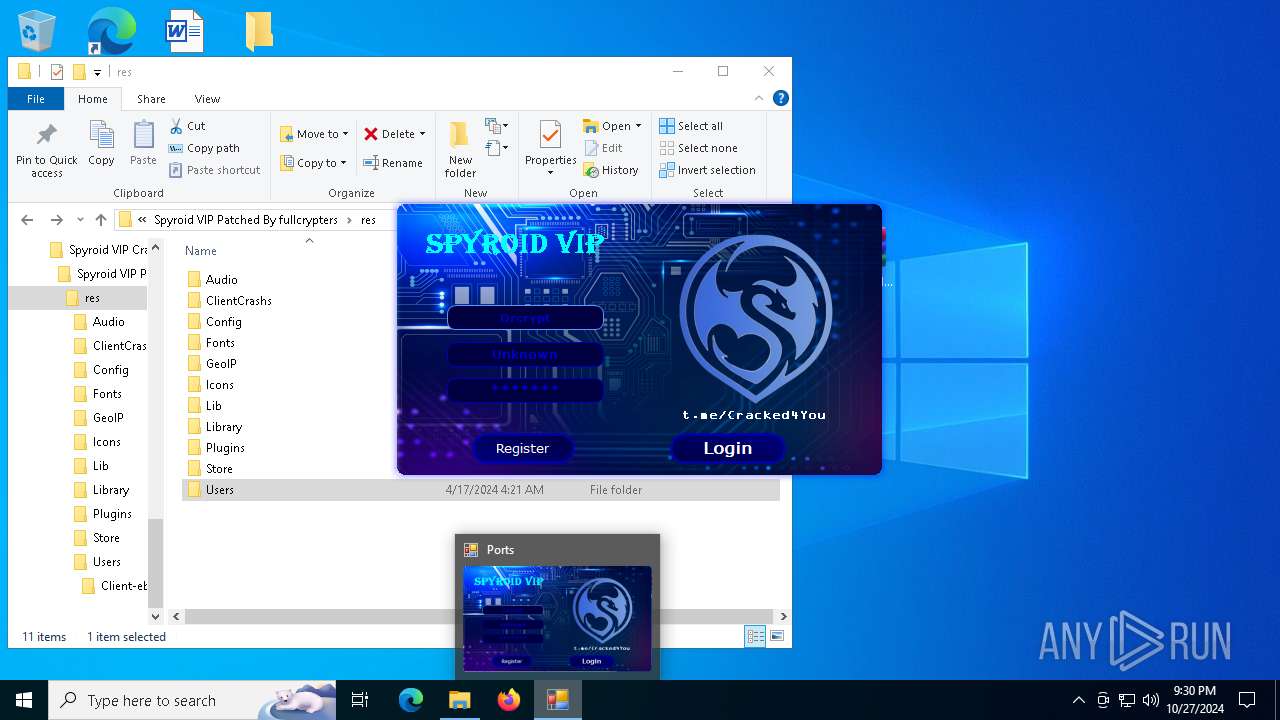Viewport: 1280px width, 720px height.
Task: Show hidden system tray icons
Action: click(1078, 700)
